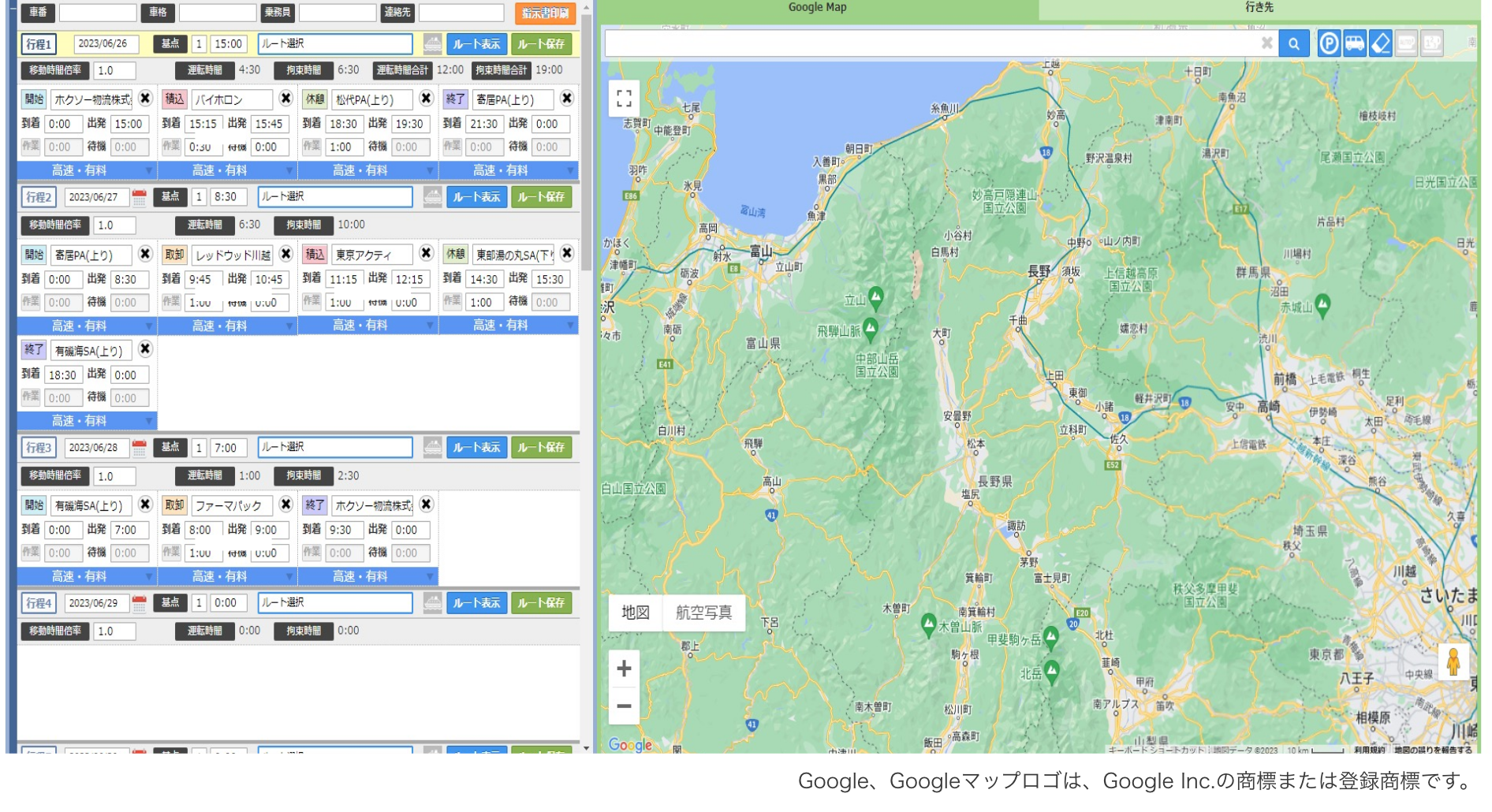
Task: Click ルート保存 button in 行程1 row
Action: [x=541, y=43]
